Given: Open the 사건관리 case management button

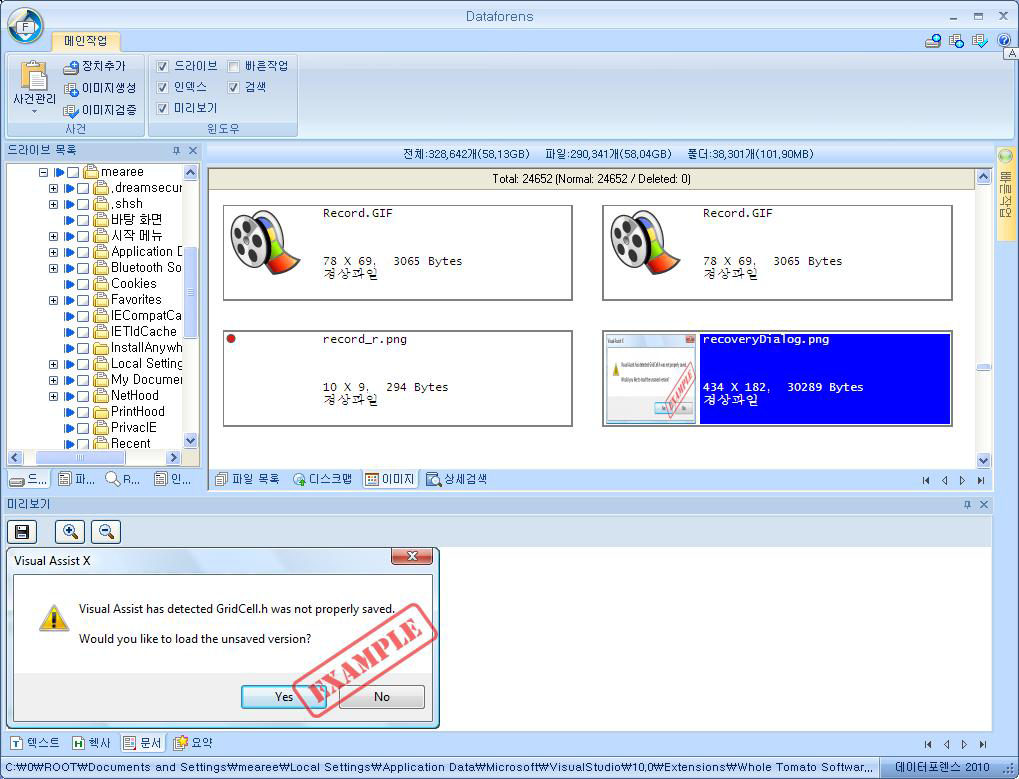Looking at the screenshot, I should (34, 88).
